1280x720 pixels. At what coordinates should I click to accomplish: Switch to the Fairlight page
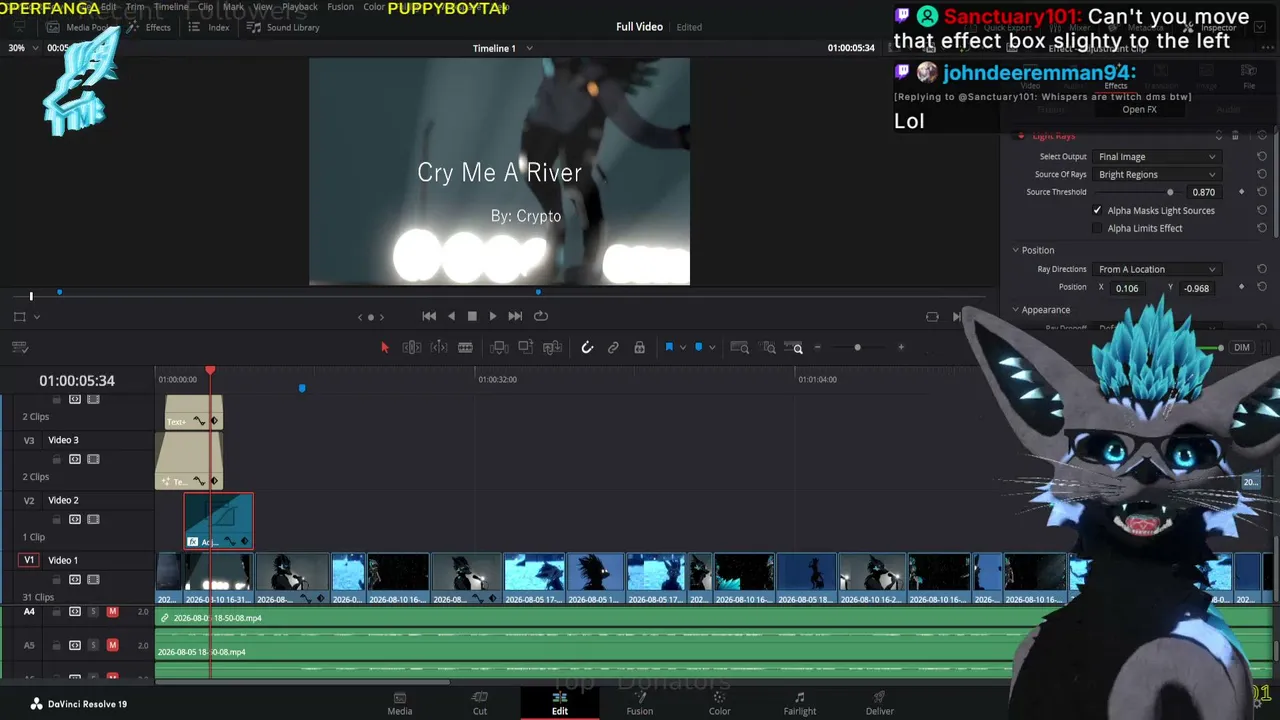click(x=800, y=703)
